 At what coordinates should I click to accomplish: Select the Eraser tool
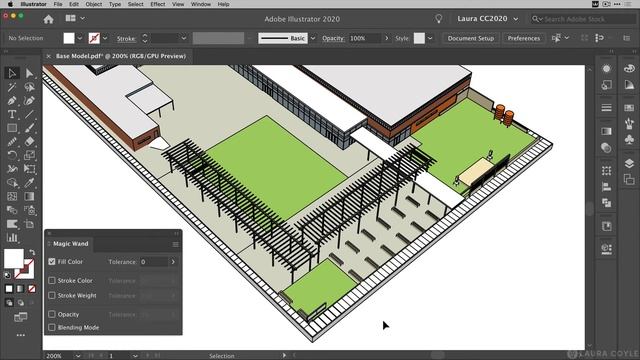point(29,142)
